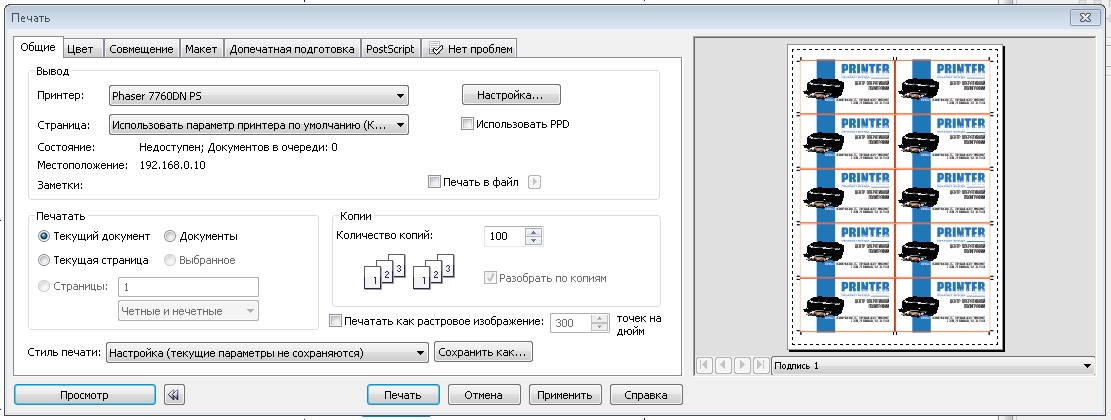
Task: Focus the Страницы range input field
Action: [x=188, y=287]
